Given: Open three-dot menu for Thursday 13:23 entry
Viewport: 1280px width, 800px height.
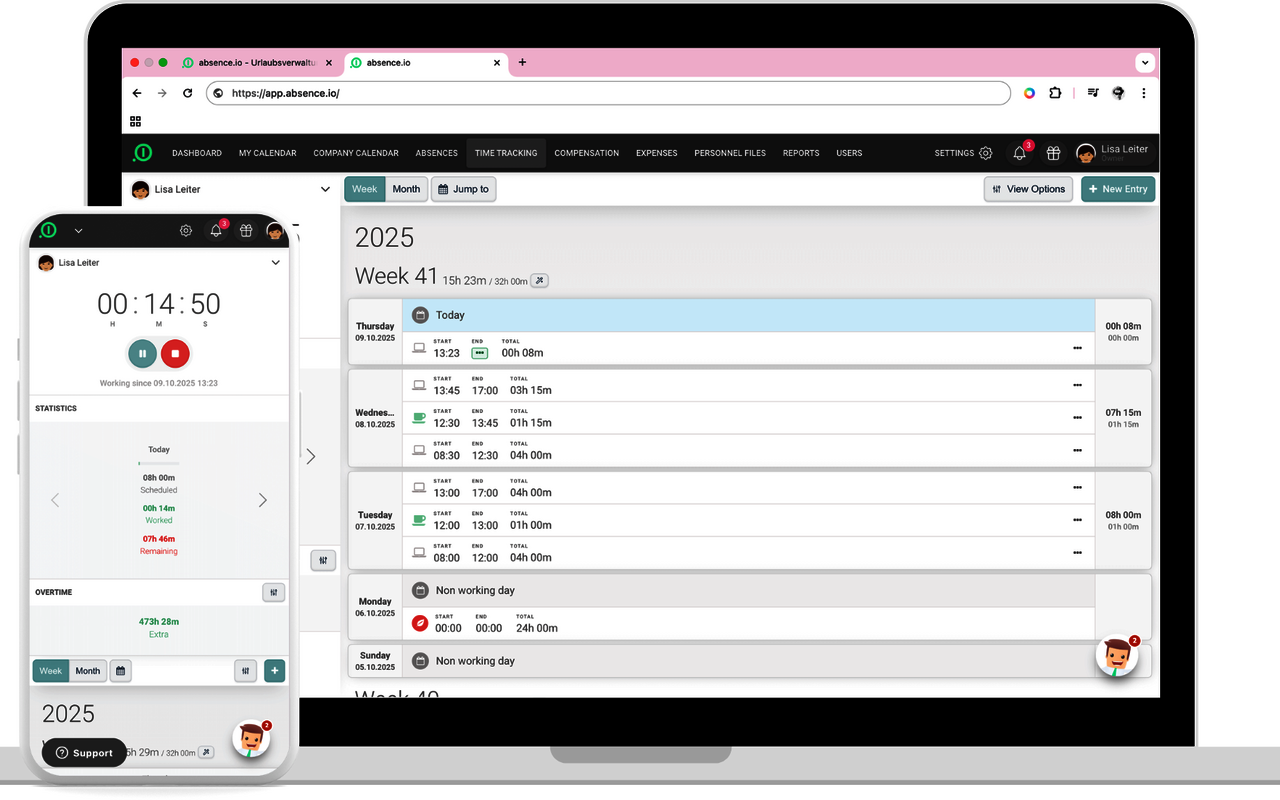Looking at the screenshot, I should click(1077, 348).
